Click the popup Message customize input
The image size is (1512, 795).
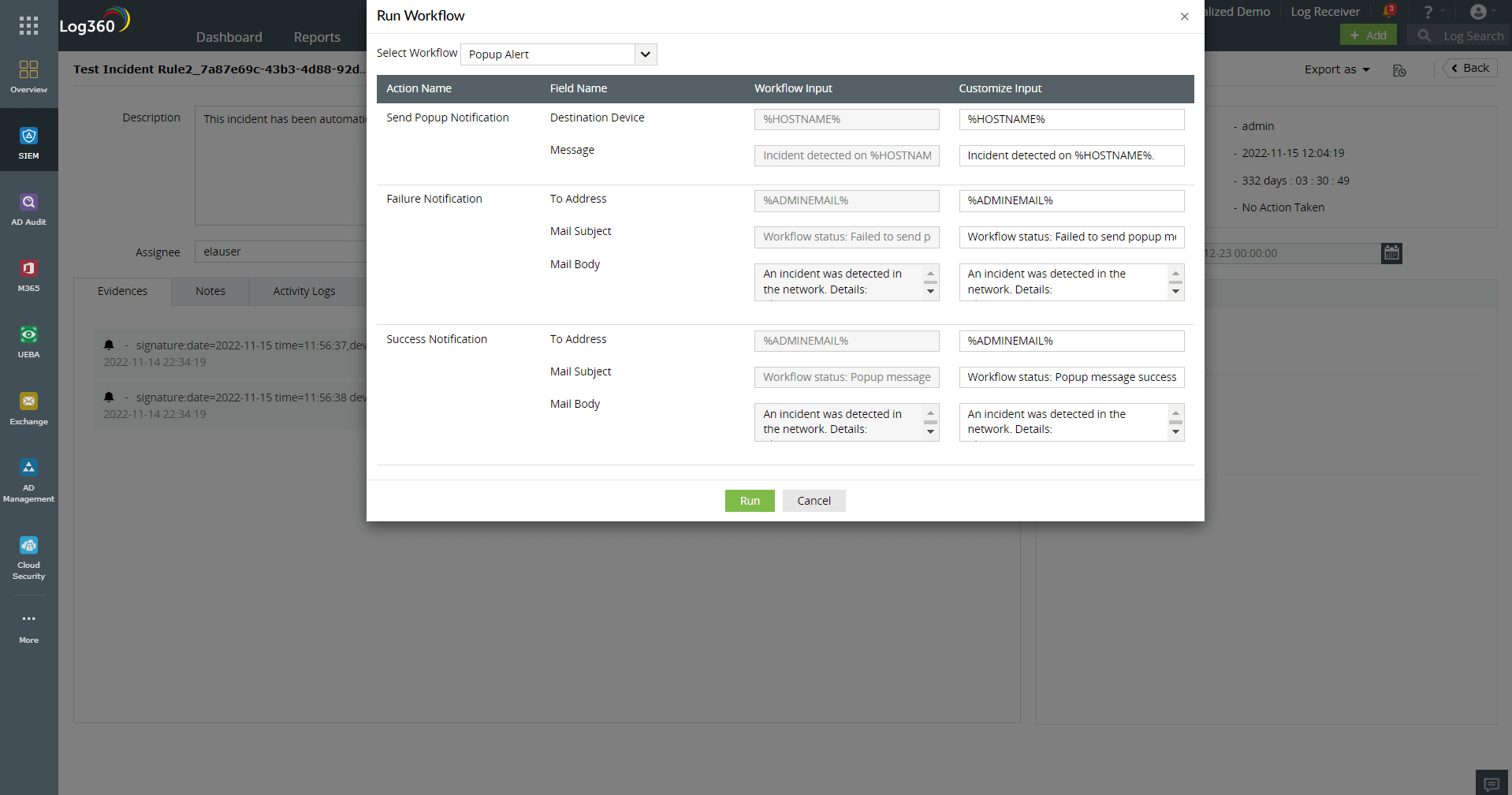pos(1071,155)
